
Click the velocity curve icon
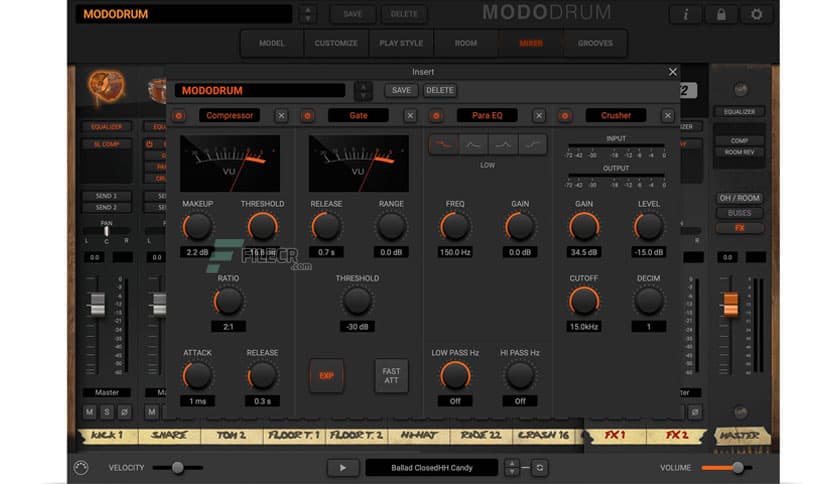[81, 468]
